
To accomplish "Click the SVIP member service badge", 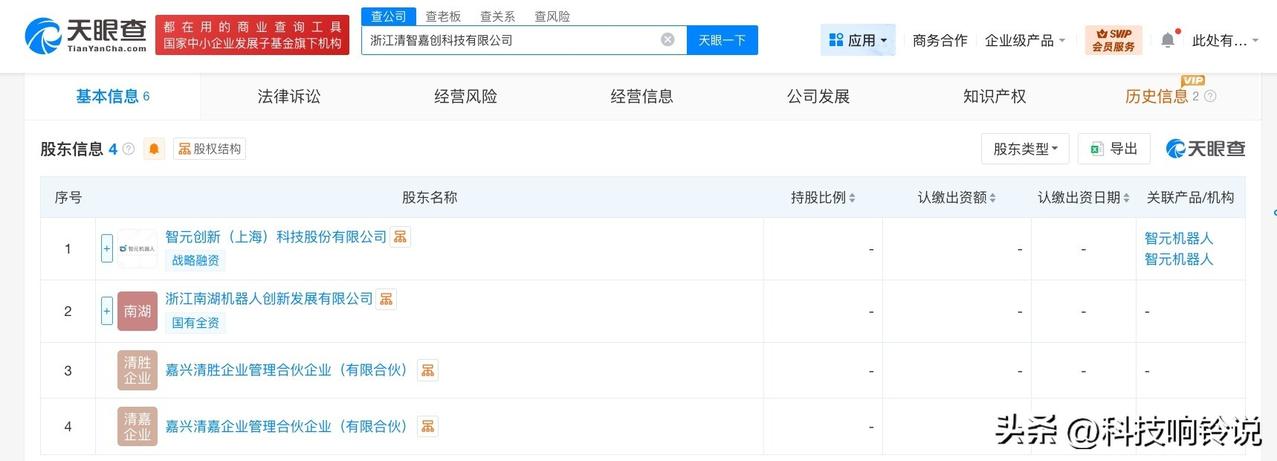I will (1113, 40).
